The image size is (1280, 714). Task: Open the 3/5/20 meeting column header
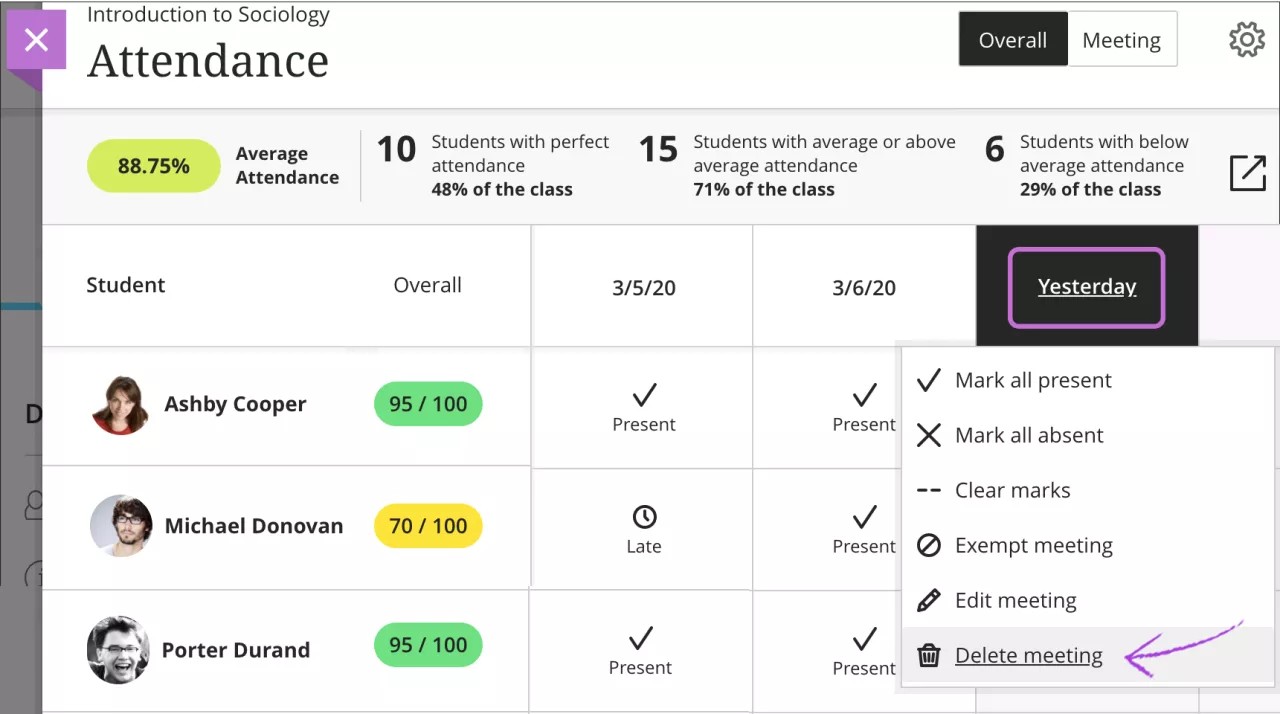click(x=644, y=288)
